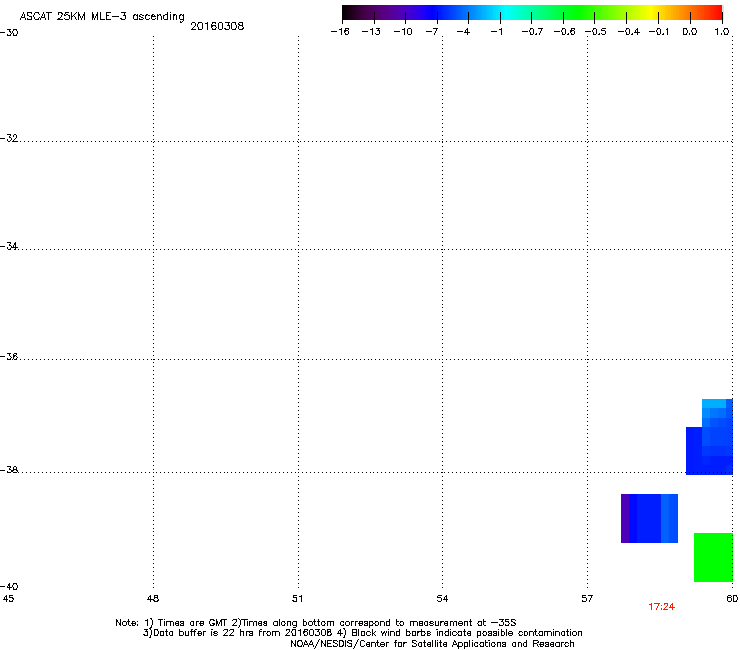Click the NOAA/NESDIS credit line
Image resolution: width=740 pixels, height=650 pixels.
432,643
